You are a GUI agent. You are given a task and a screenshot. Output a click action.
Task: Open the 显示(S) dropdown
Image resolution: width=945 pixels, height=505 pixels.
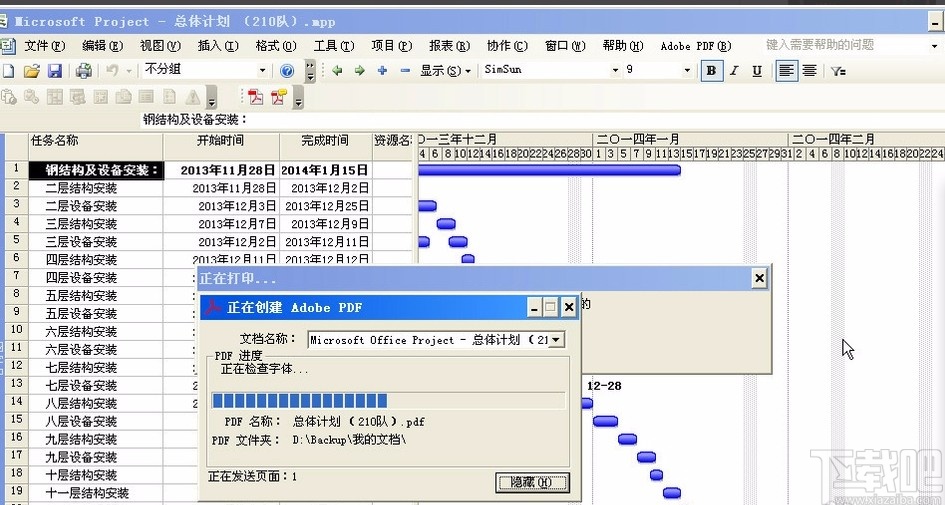click(x=445, y=71)
